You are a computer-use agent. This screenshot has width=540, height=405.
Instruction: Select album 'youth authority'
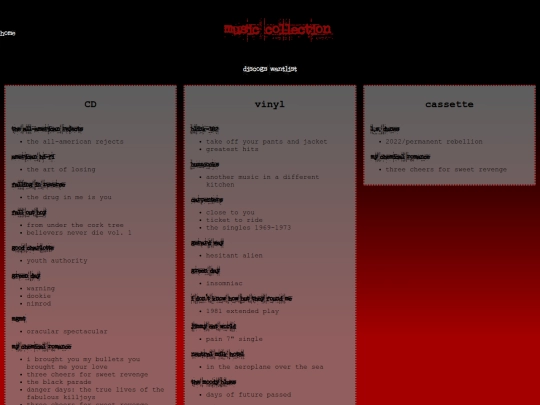click(57, 261)
